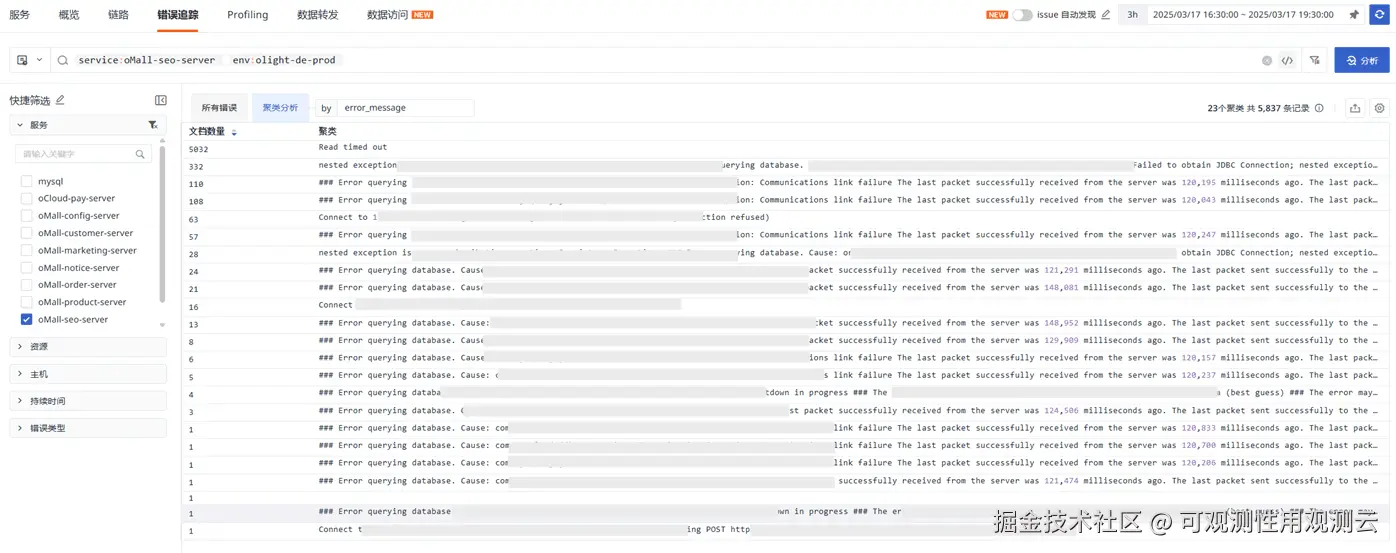Select the 错误追踪 tab
Image resolution: width=1396 pixels, height=553 pixels.
click(178, 15)
